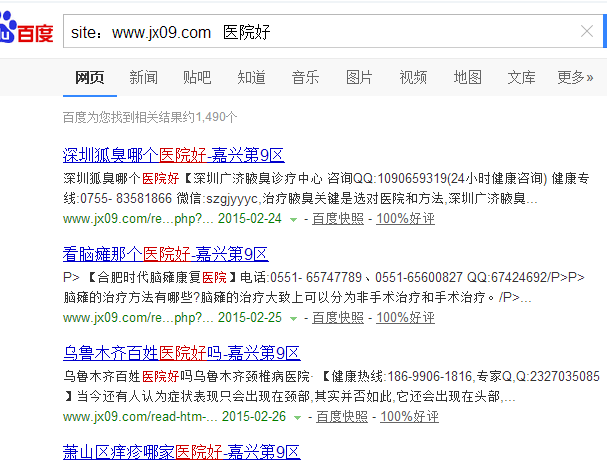Click 100%好评 on the 2015-02-25 result

coord(405,318)
